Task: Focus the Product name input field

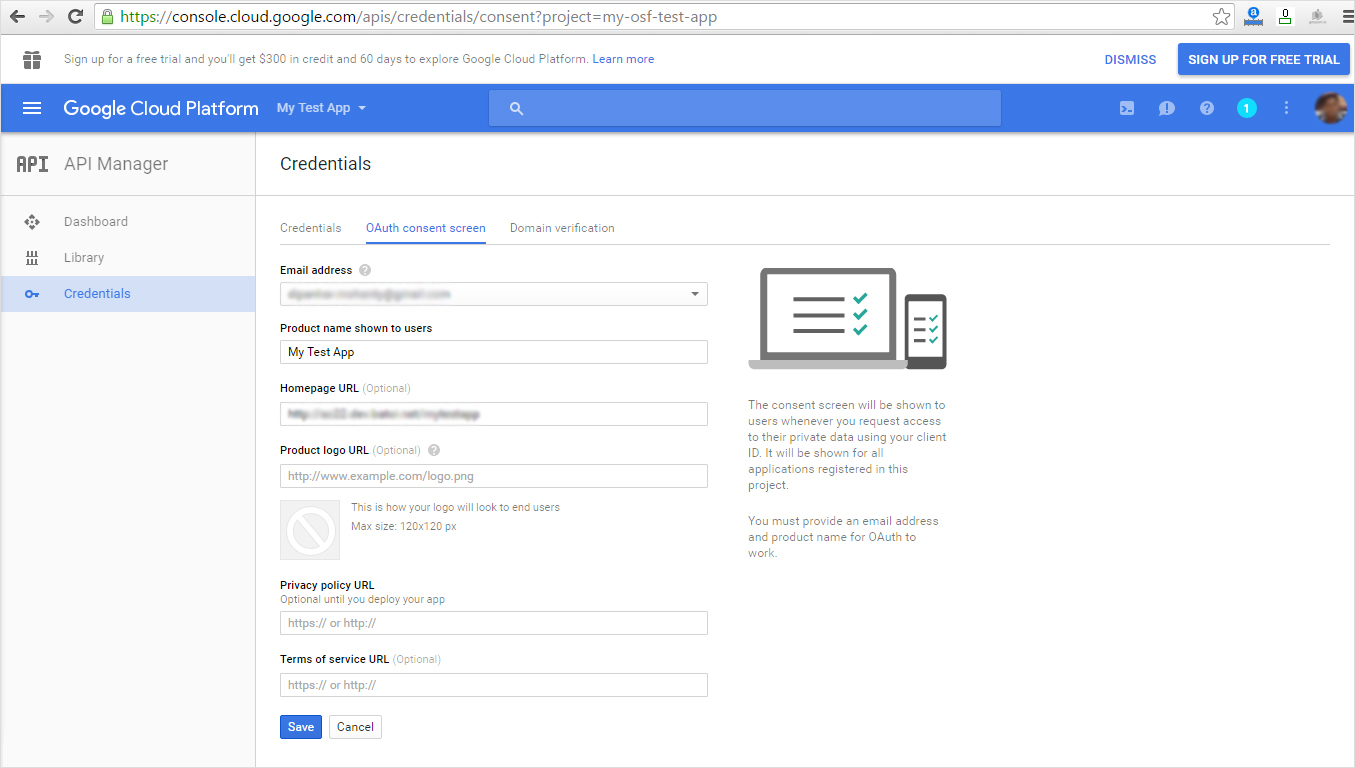Action: point(494,352)
